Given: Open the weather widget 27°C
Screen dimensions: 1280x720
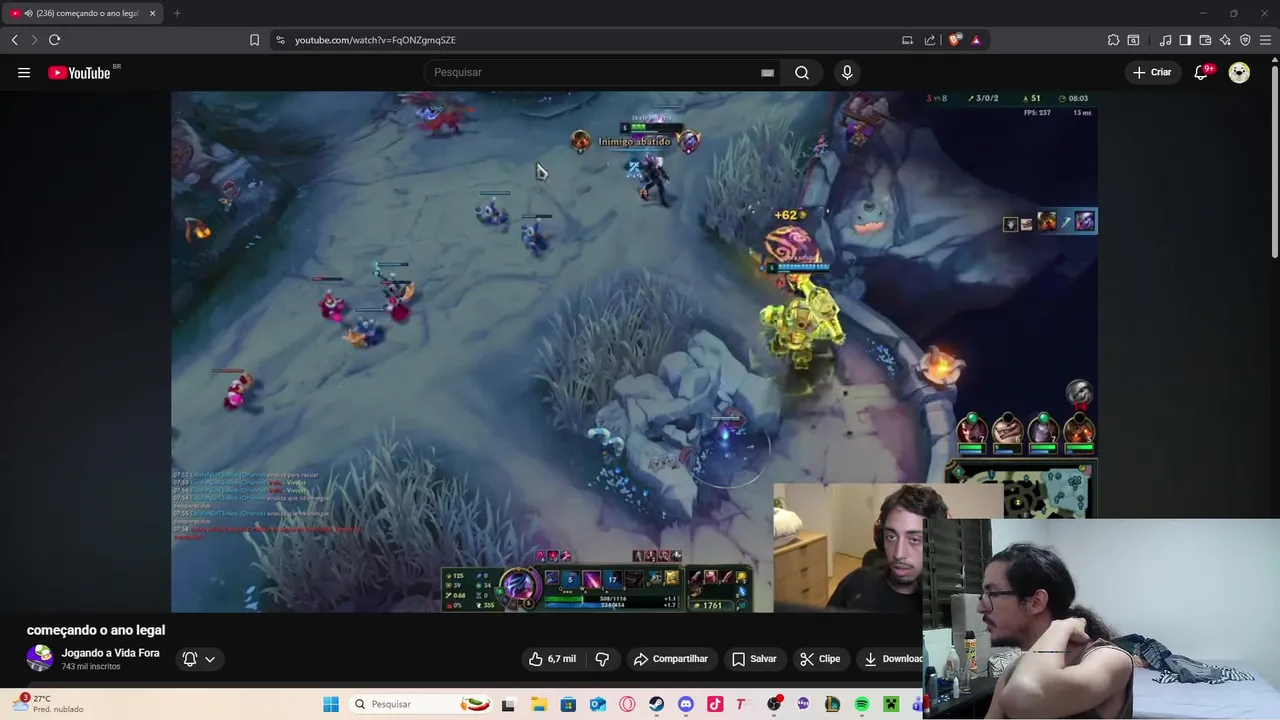Looking at the screenshot, I should tap(48, 704).
